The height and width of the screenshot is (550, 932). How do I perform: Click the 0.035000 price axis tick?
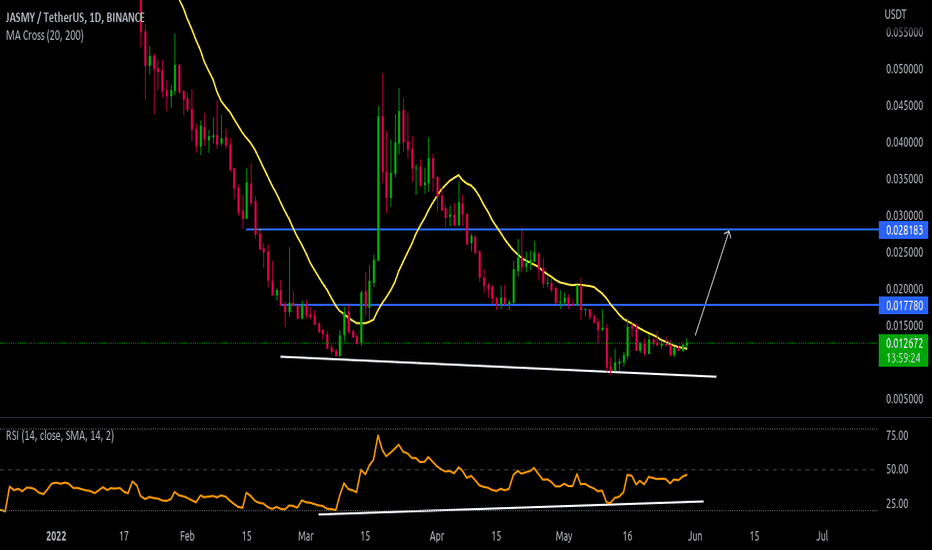[x=904, y=179]
